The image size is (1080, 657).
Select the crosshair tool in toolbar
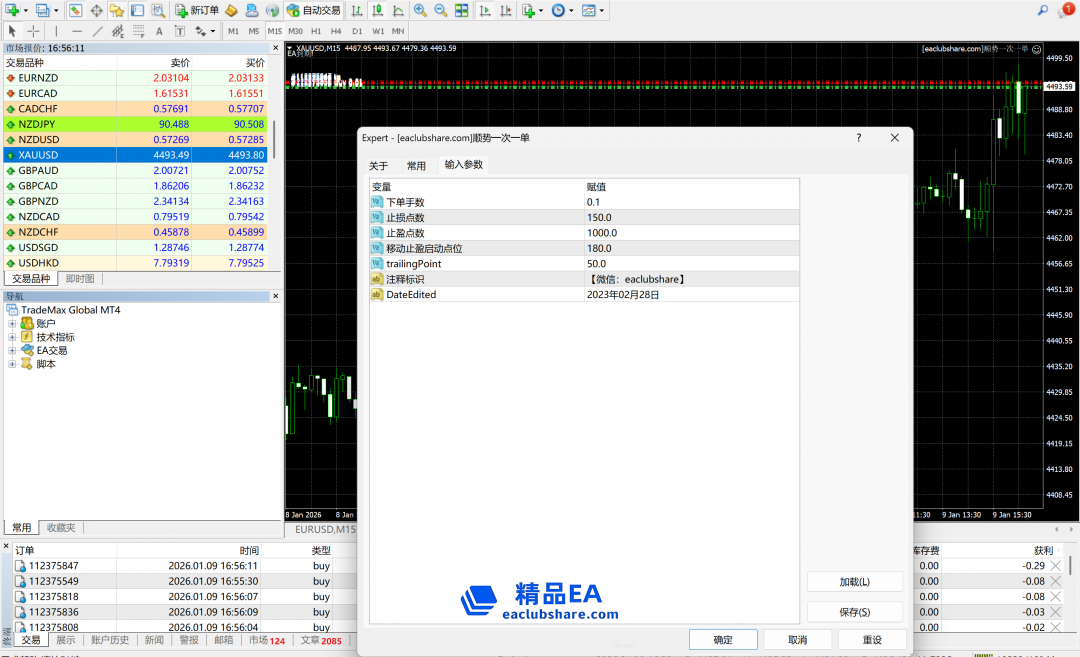tap(33, 31)
